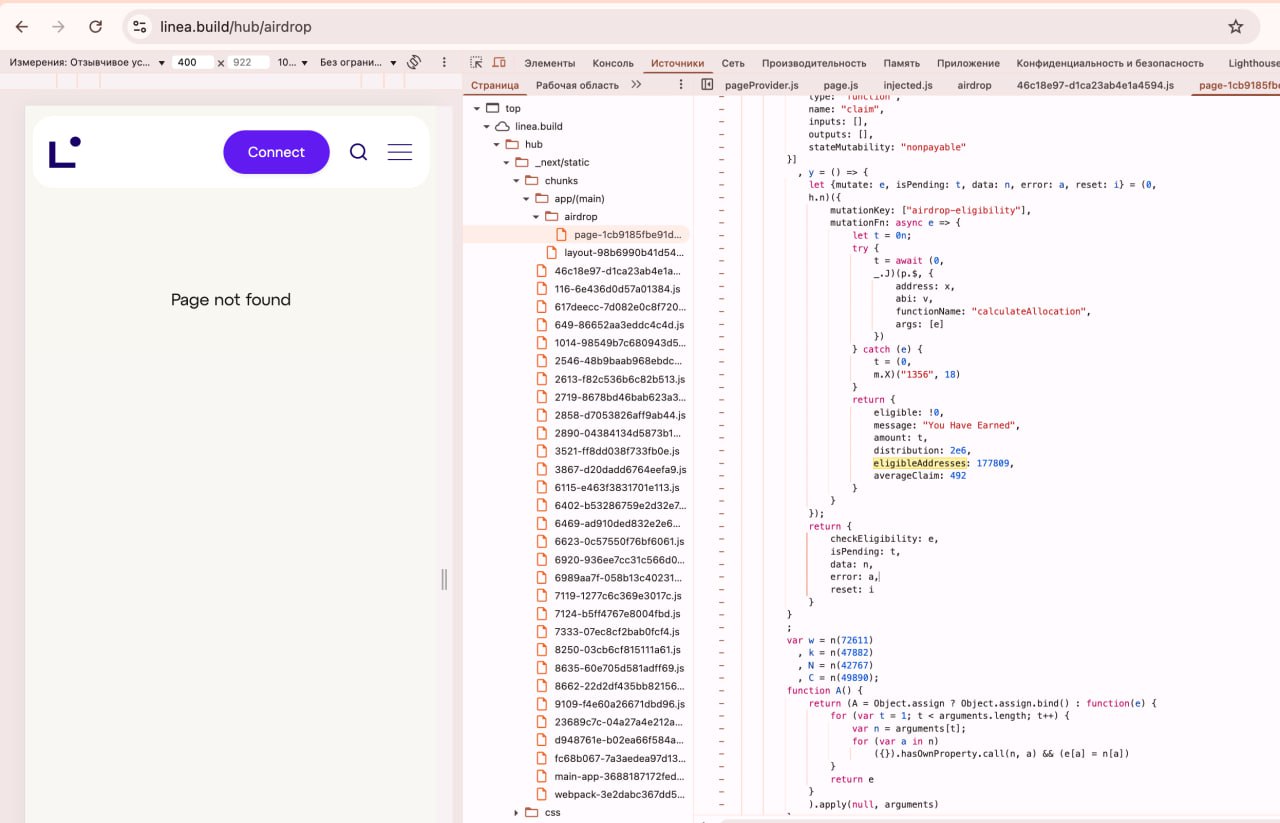Open the zoom percentage dropdown

[x=291, y=62]
